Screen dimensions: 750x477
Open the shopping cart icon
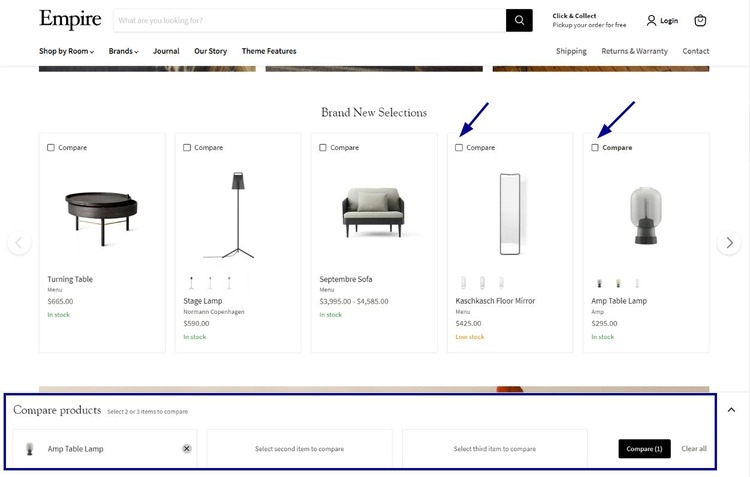[x=700, y=20]
